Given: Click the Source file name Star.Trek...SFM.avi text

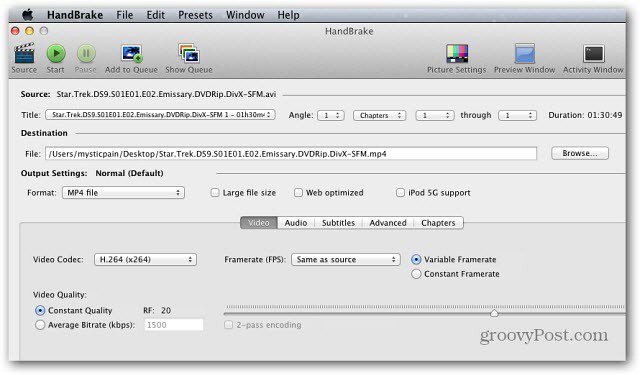Looking at the screenshot, I should coord(166,94).
